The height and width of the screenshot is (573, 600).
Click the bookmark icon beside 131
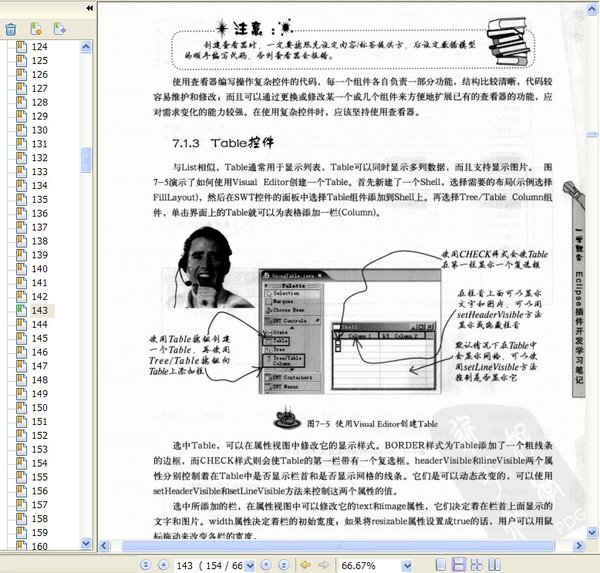point(21,144)
